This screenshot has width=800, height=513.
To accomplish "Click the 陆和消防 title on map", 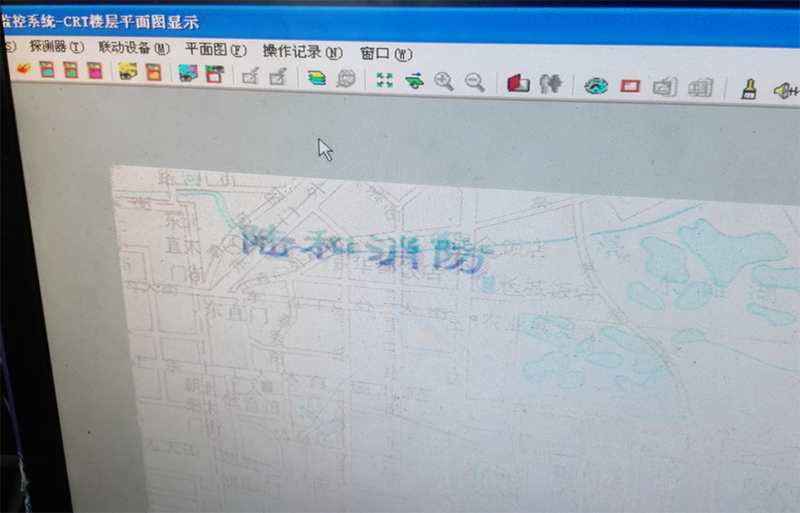I will [365, 250].
